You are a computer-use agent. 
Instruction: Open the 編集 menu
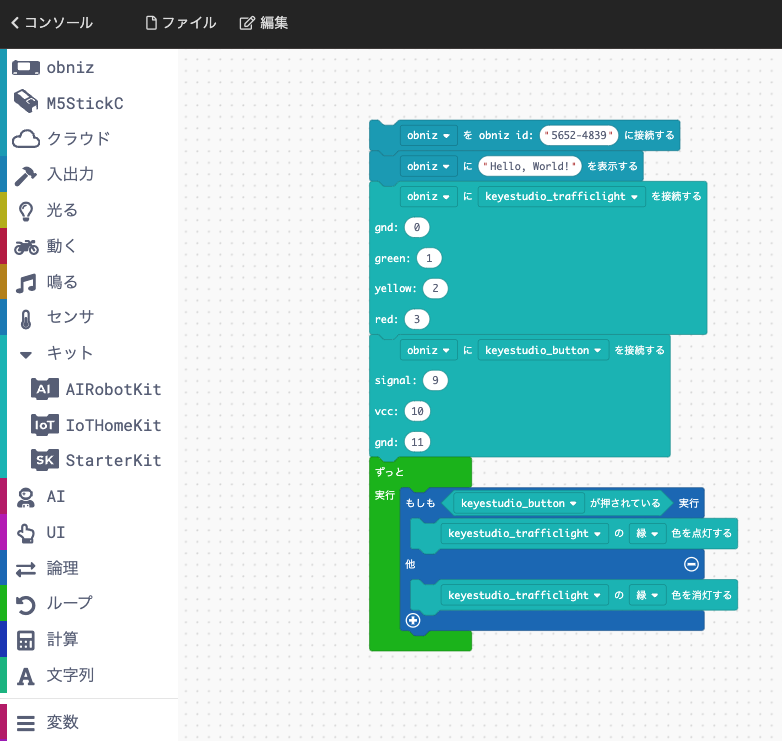tap(264, 23)
